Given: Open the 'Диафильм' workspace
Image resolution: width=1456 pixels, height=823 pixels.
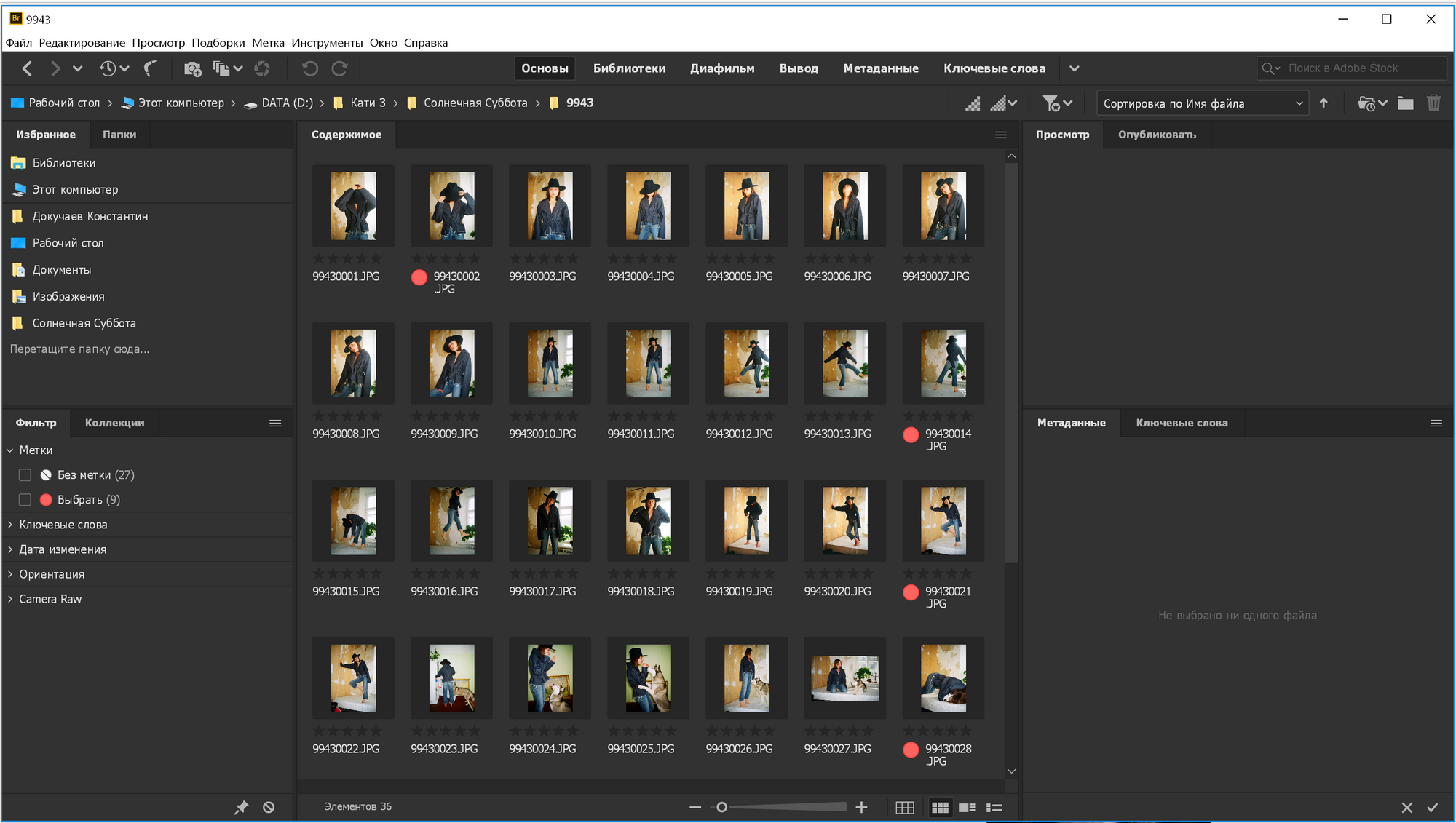Looking at the screenshot, I should (x=722, y=68).
